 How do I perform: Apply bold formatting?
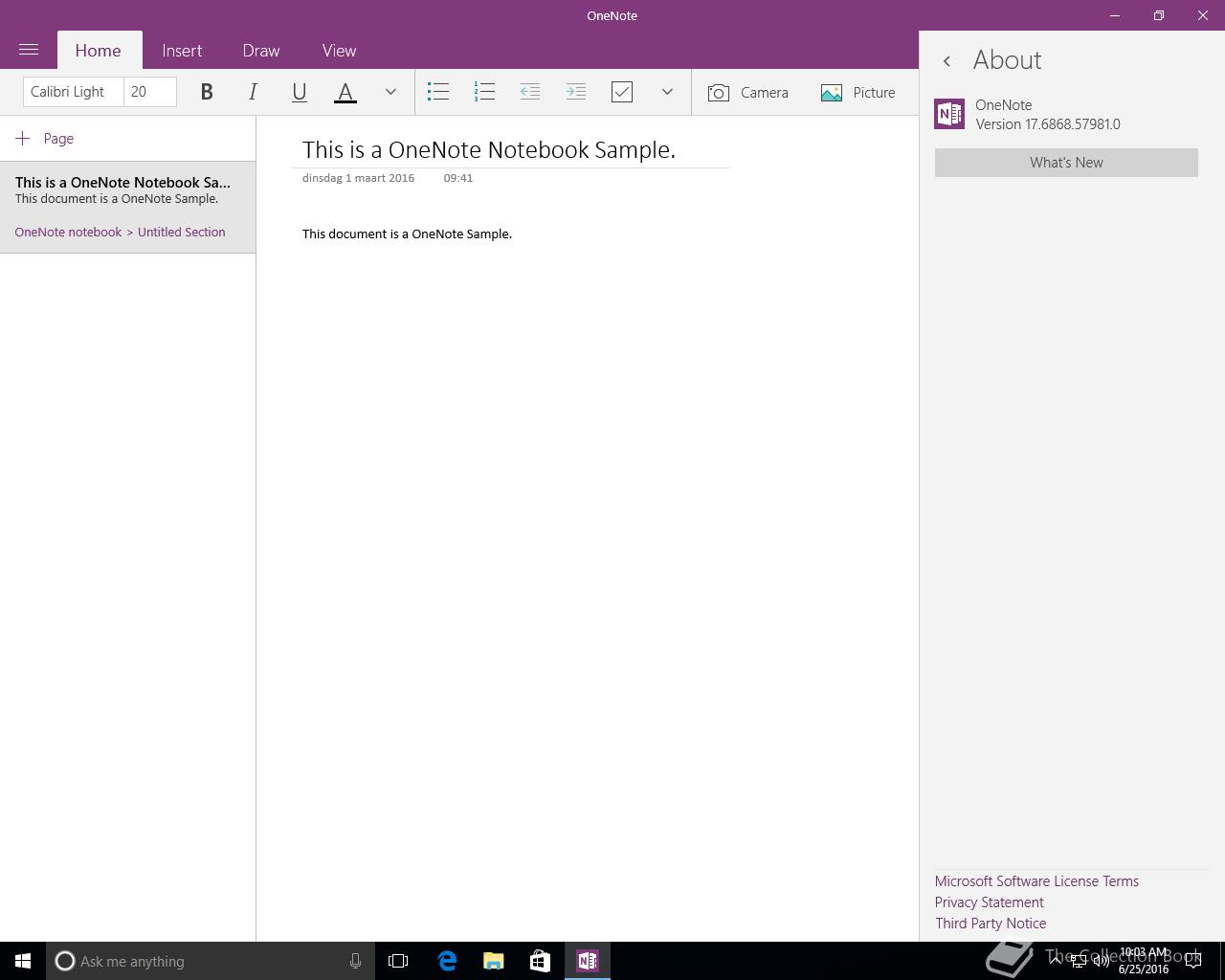(x=207, y=92)
